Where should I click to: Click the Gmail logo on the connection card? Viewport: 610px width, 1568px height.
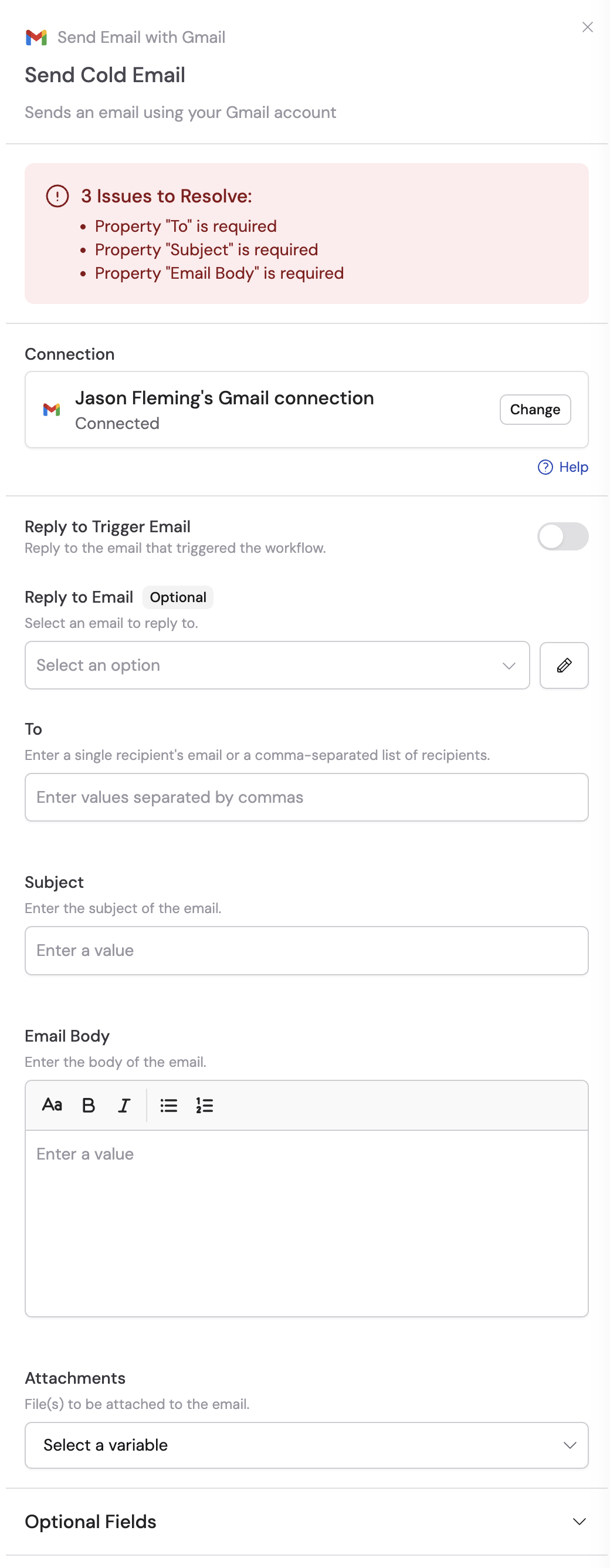(x=51, y=409)
